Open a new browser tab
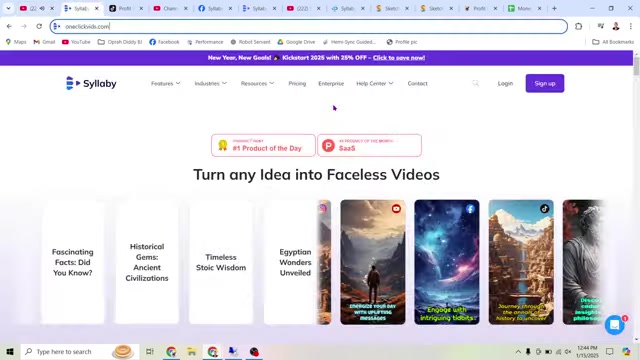Viewport: 640px width, 360px height. 554,8
